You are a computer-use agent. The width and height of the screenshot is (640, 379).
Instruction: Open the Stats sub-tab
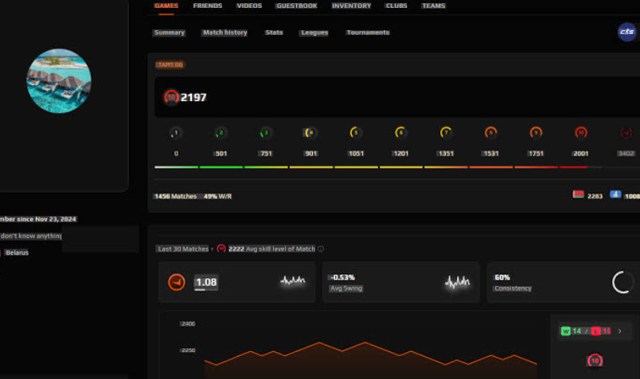tap(274, 33)
